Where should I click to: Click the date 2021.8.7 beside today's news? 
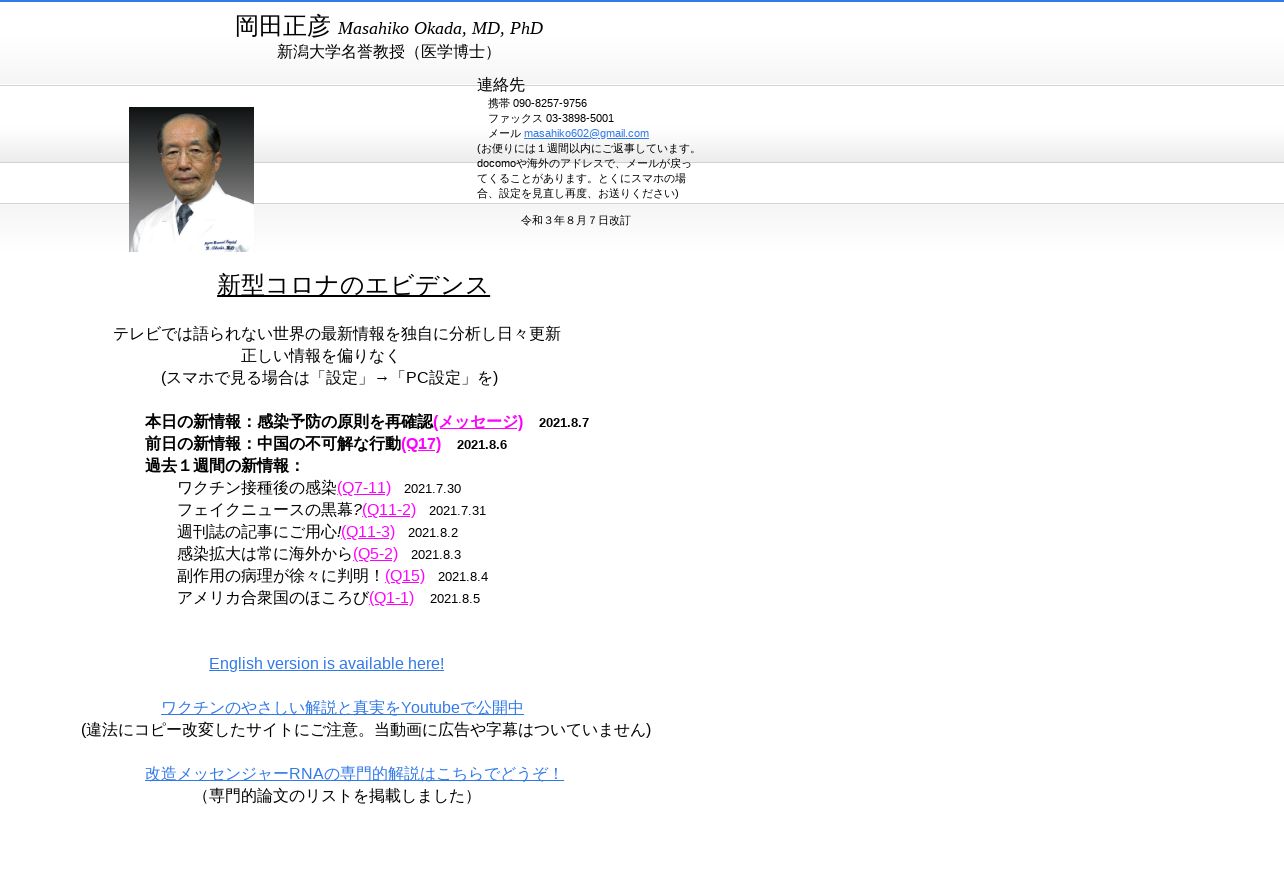pos(564,423)
